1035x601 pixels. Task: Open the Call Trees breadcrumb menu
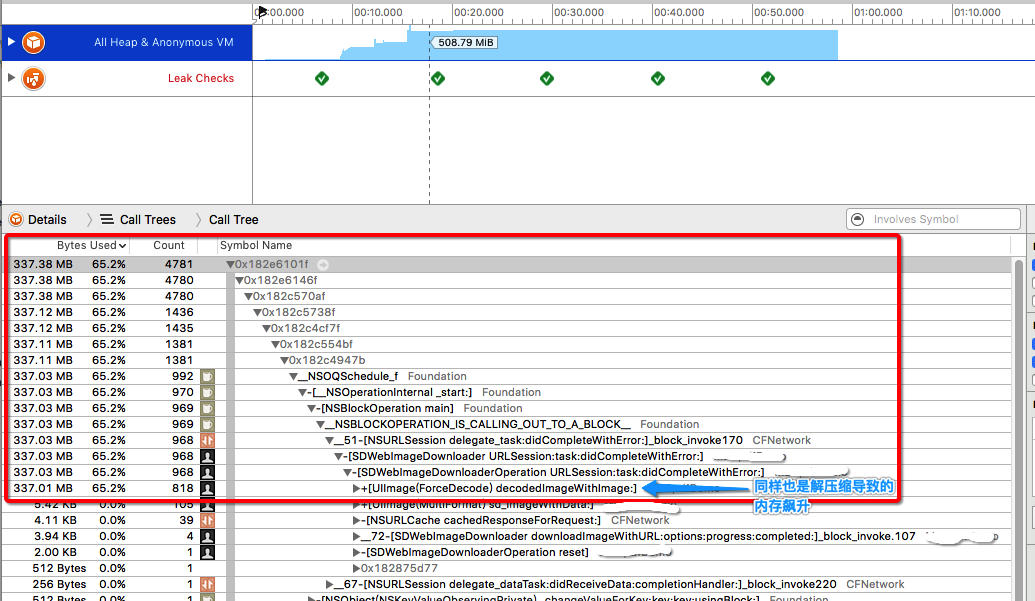147,220
